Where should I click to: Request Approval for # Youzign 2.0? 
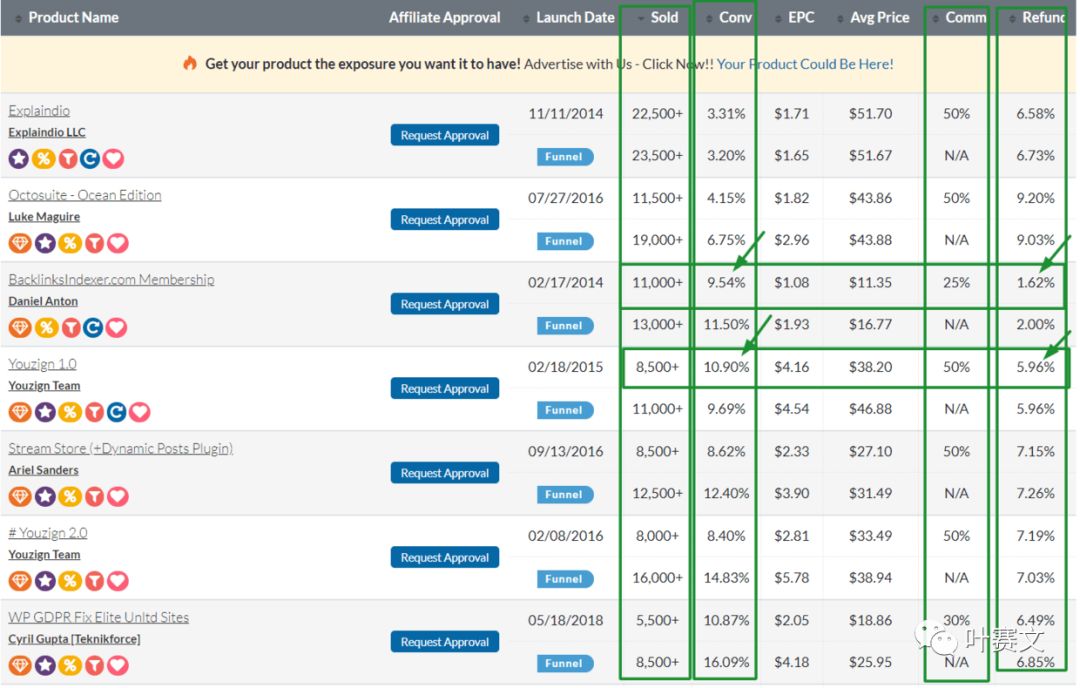pos(445,557)
